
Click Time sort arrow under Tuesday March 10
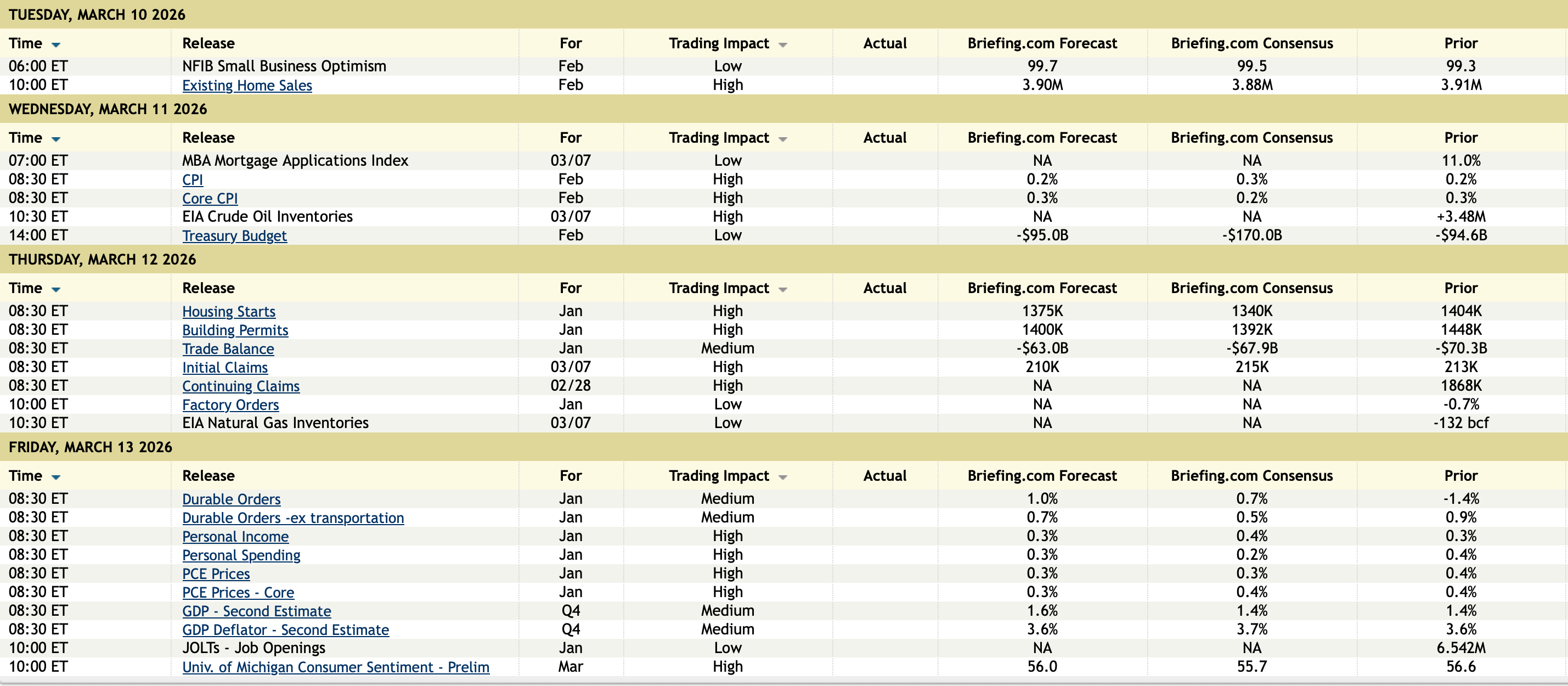(x=56, y=44)
